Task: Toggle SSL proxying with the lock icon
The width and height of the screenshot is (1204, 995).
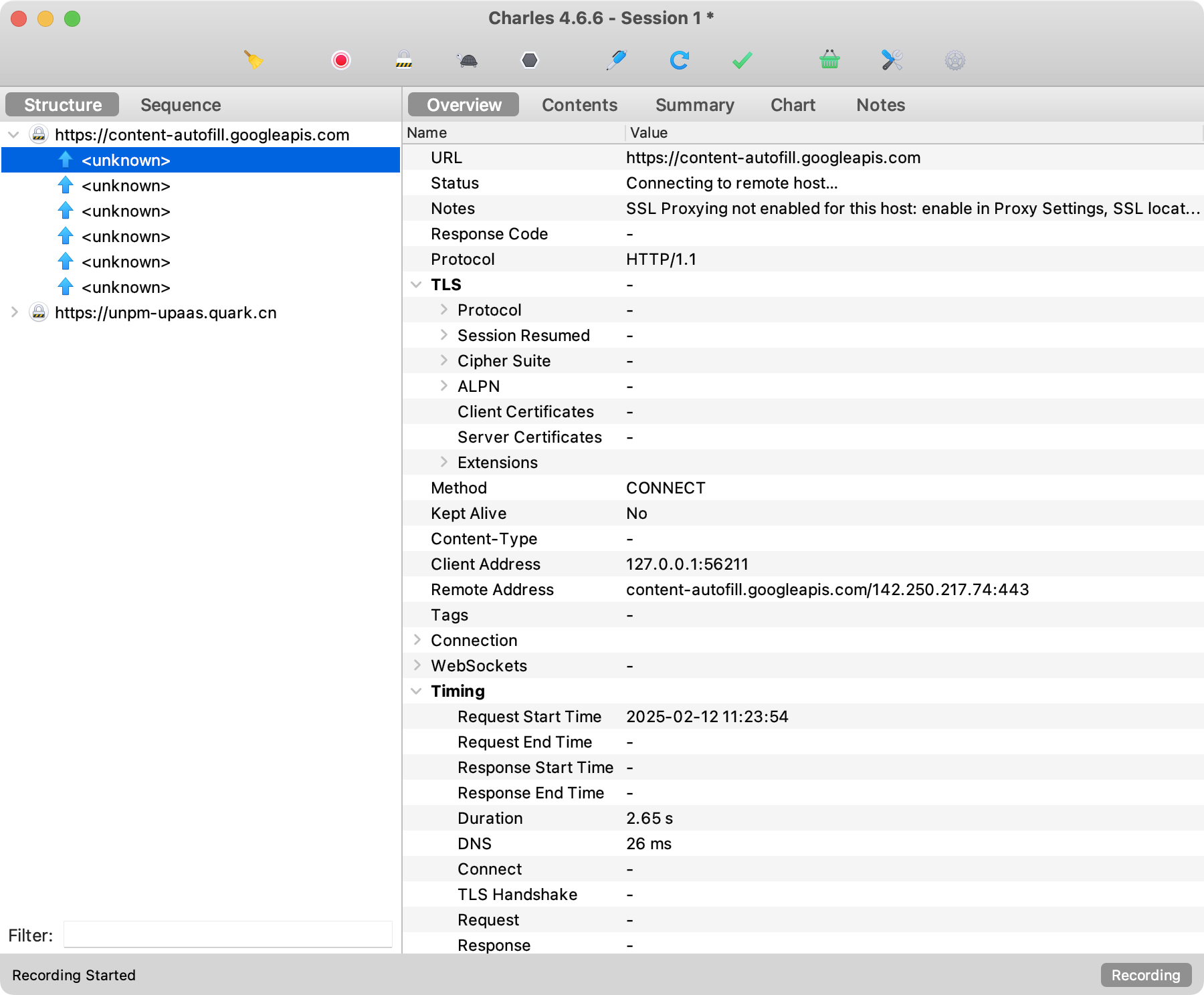Action: 403,60
